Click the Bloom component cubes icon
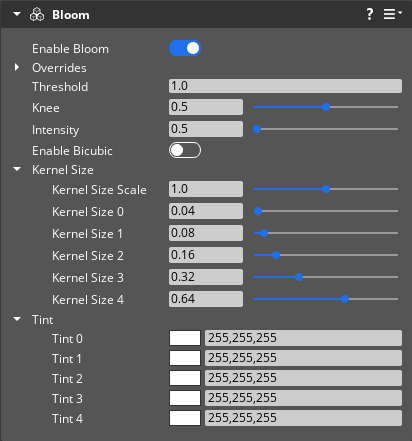This screenshot has width=412, height=441. click(37, 15)
